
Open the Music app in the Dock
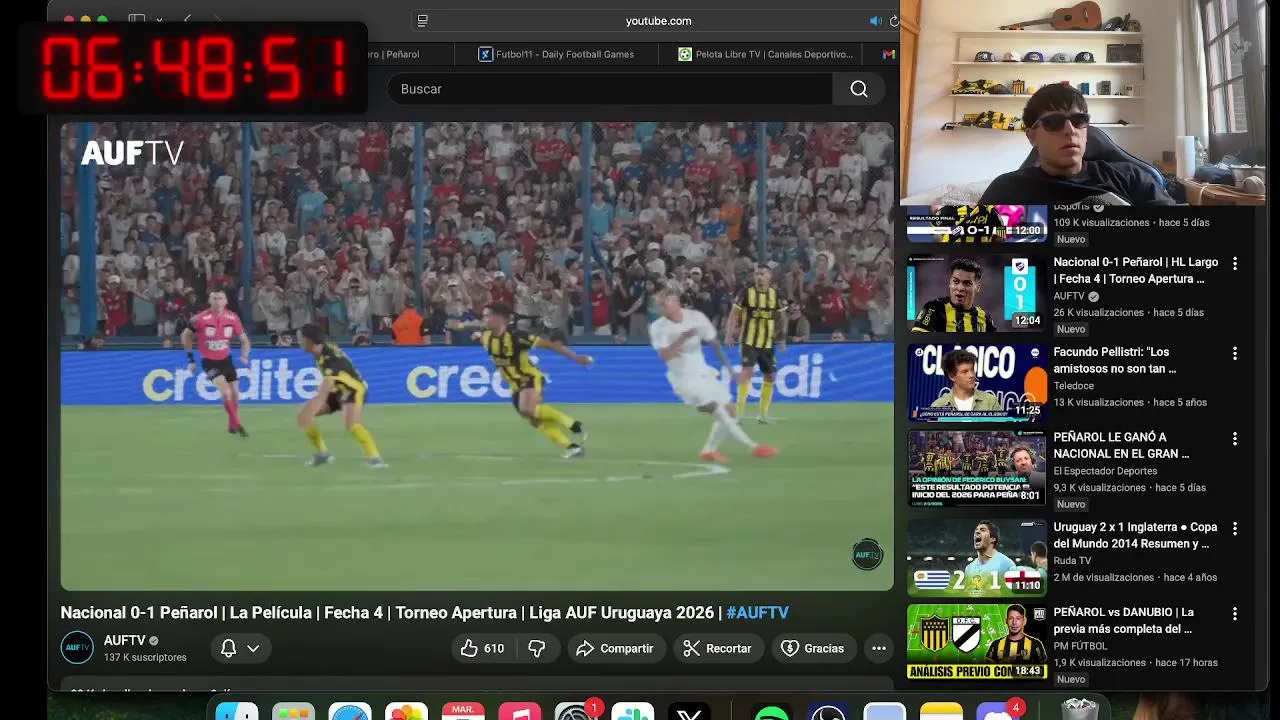pyautogui.click(x=520, y=714)
